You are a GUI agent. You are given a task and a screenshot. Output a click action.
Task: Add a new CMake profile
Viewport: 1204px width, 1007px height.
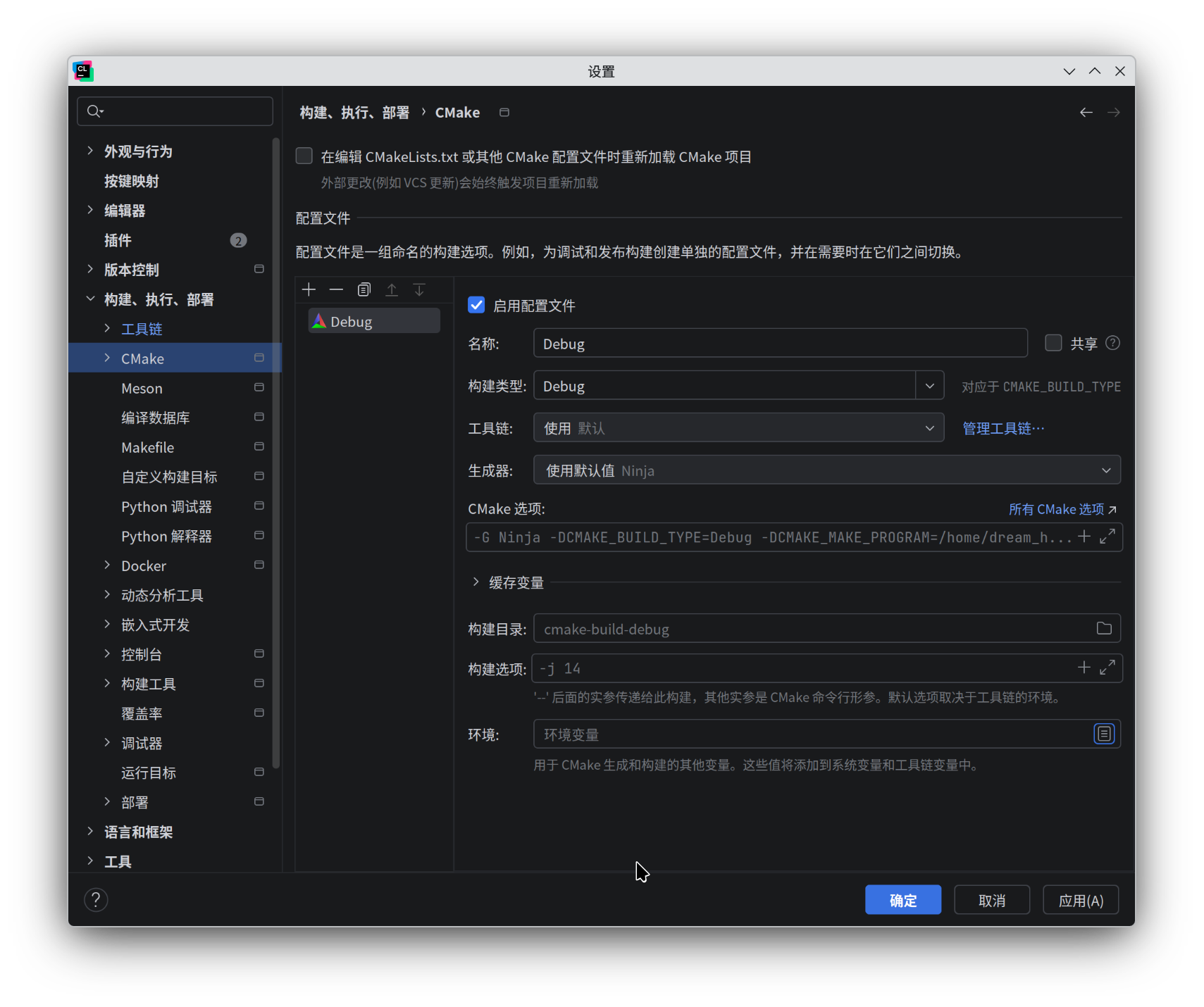(309, 289)
